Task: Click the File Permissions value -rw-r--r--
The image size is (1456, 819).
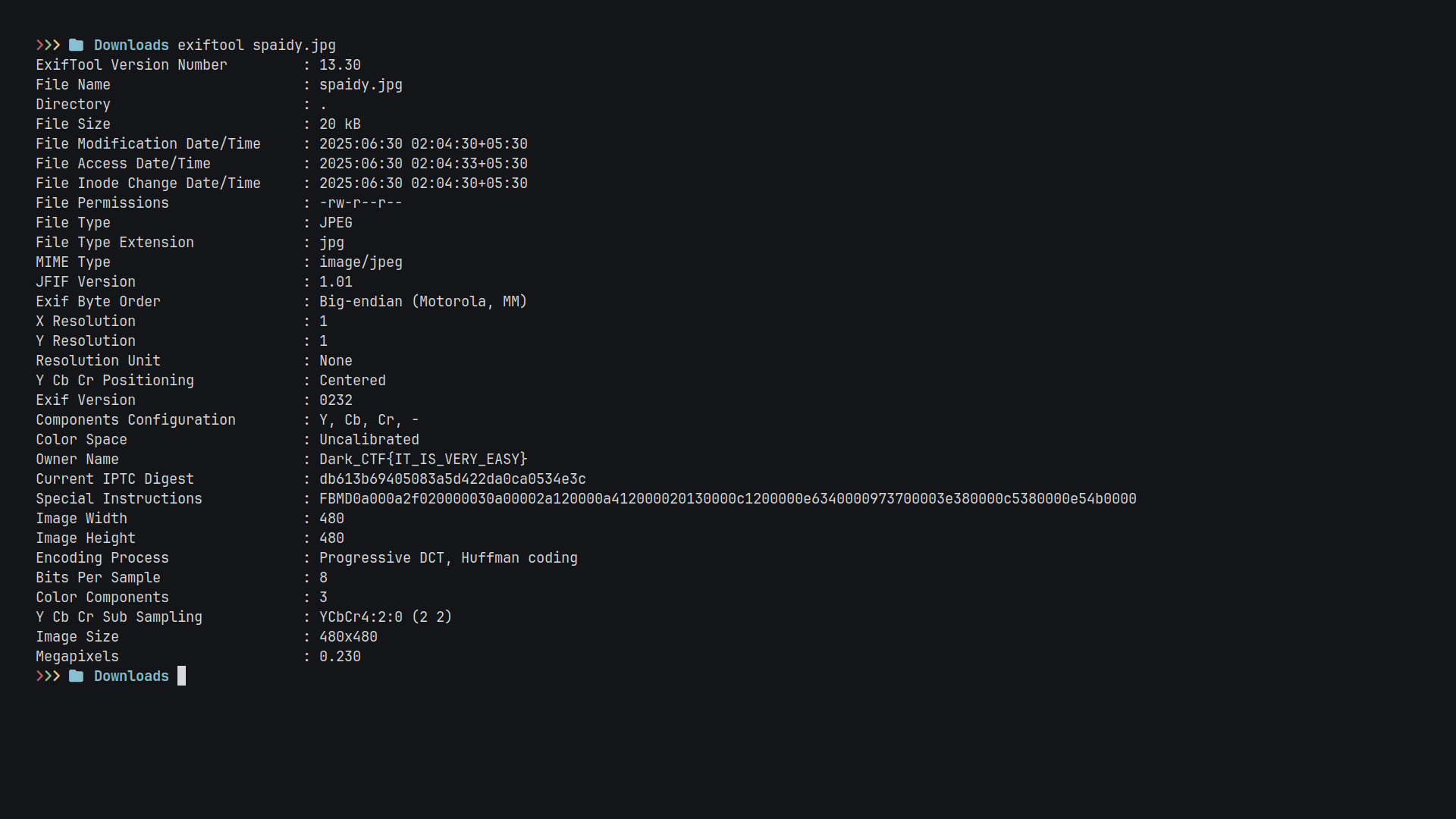Action: coord(360,203)
